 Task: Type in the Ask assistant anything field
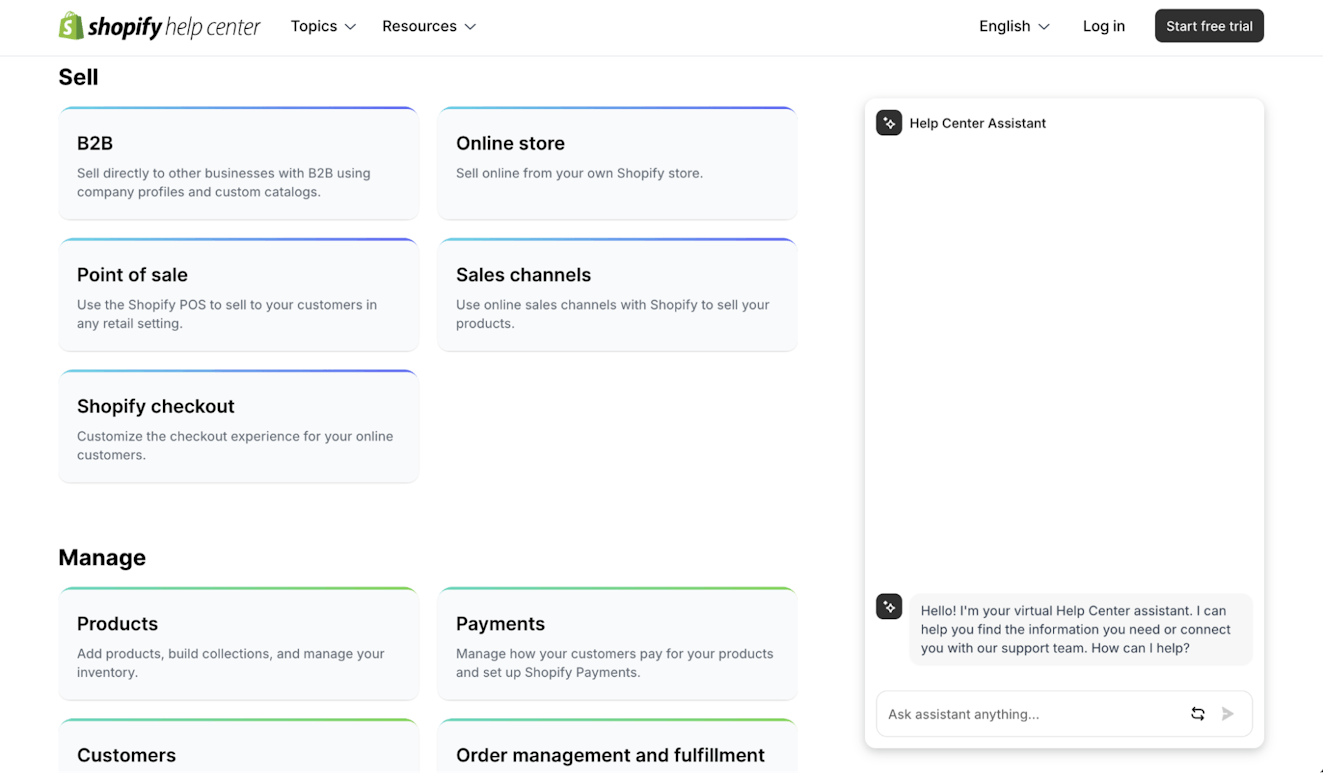(x=1030, y=714)
